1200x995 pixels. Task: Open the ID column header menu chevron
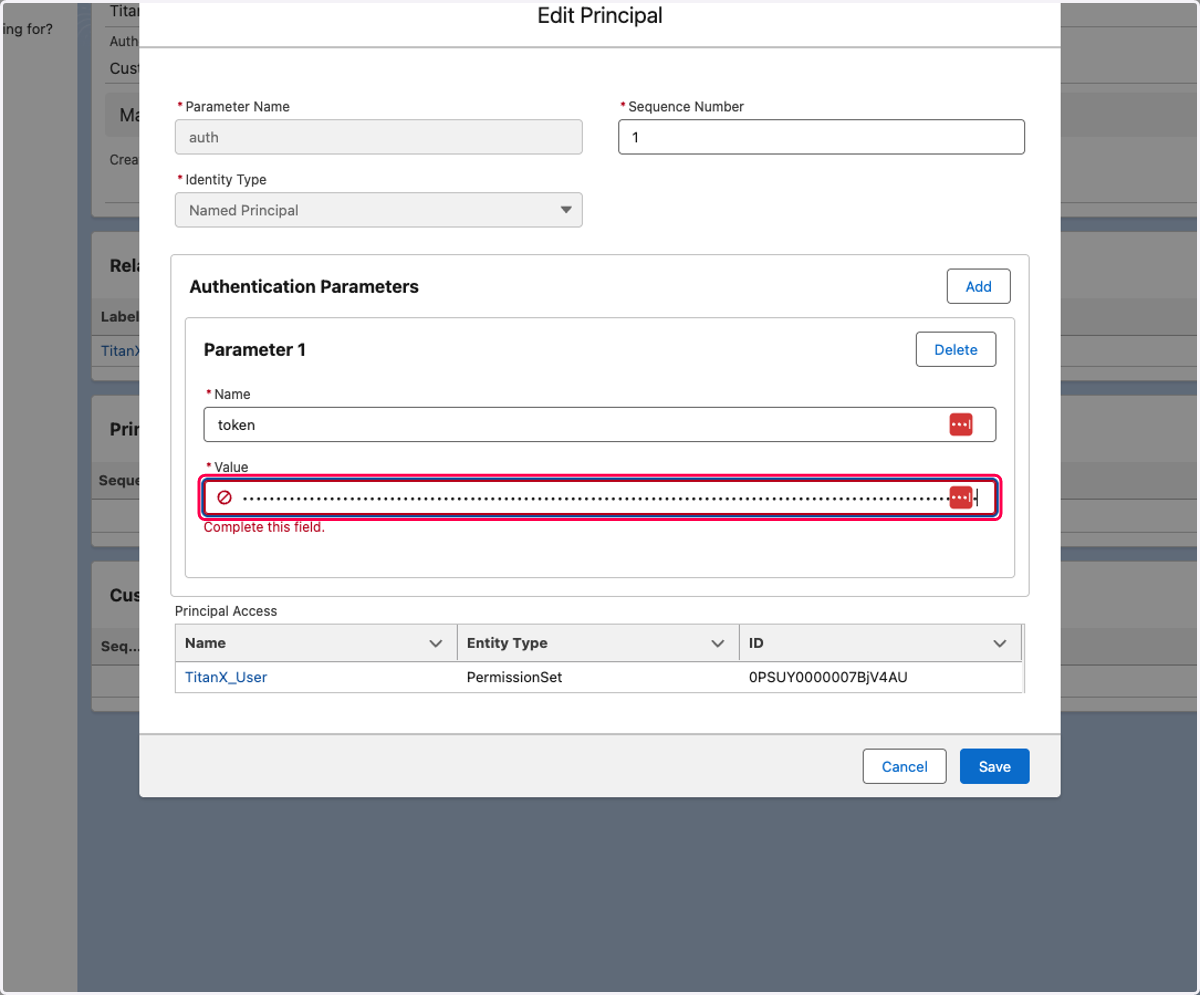[1000, 643]
